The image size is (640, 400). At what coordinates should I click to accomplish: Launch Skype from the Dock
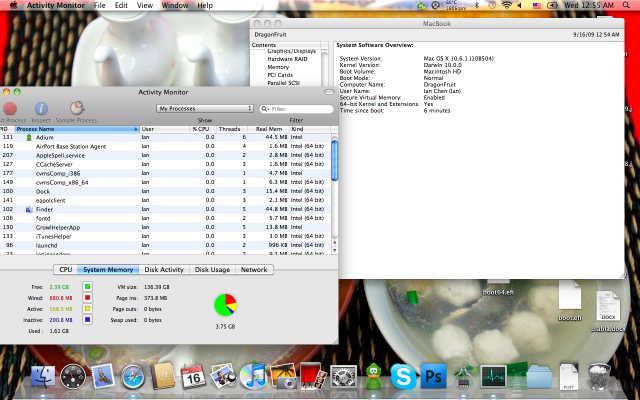coord(403,376)
